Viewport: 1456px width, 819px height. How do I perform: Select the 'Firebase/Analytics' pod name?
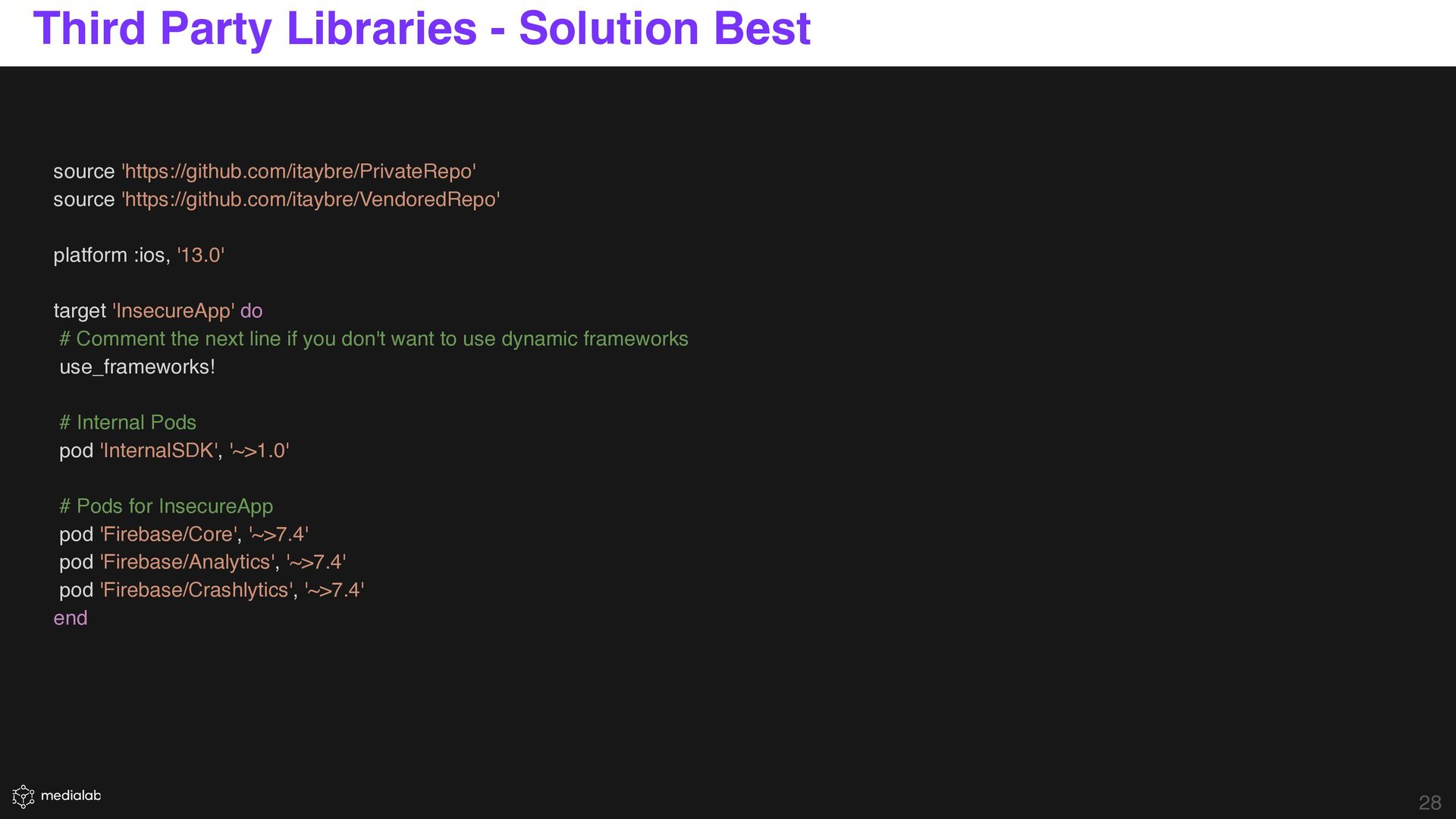coord(187,562)
